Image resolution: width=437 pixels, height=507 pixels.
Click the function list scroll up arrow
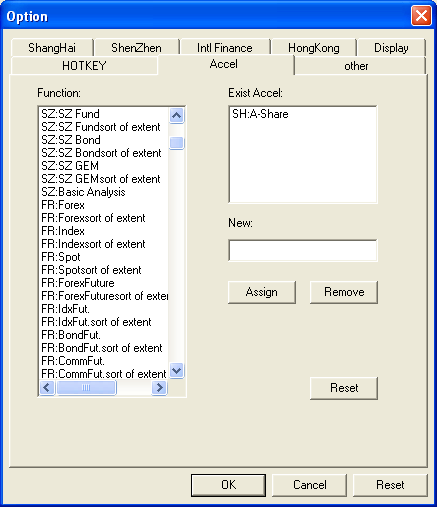coord(176,116)
